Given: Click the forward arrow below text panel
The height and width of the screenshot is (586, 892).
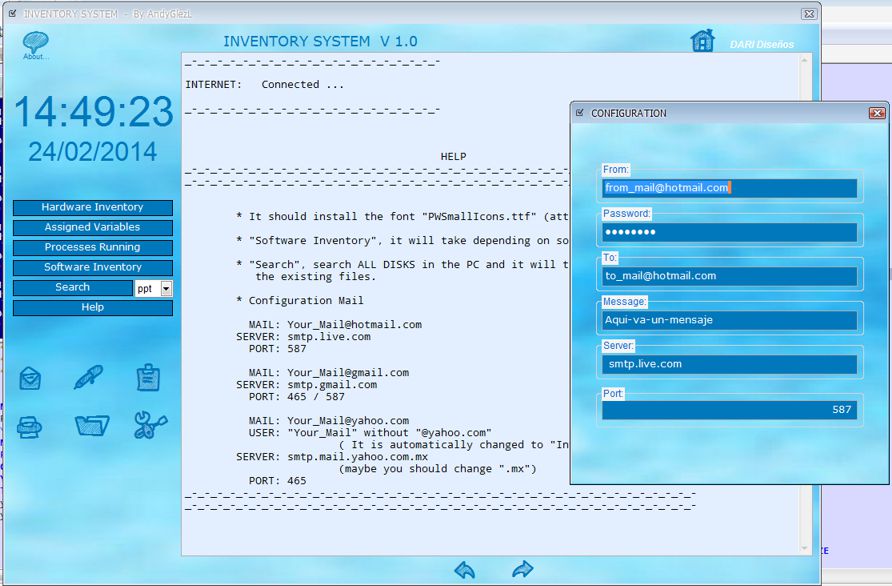Looking at the screenshot, I should 522,570.
